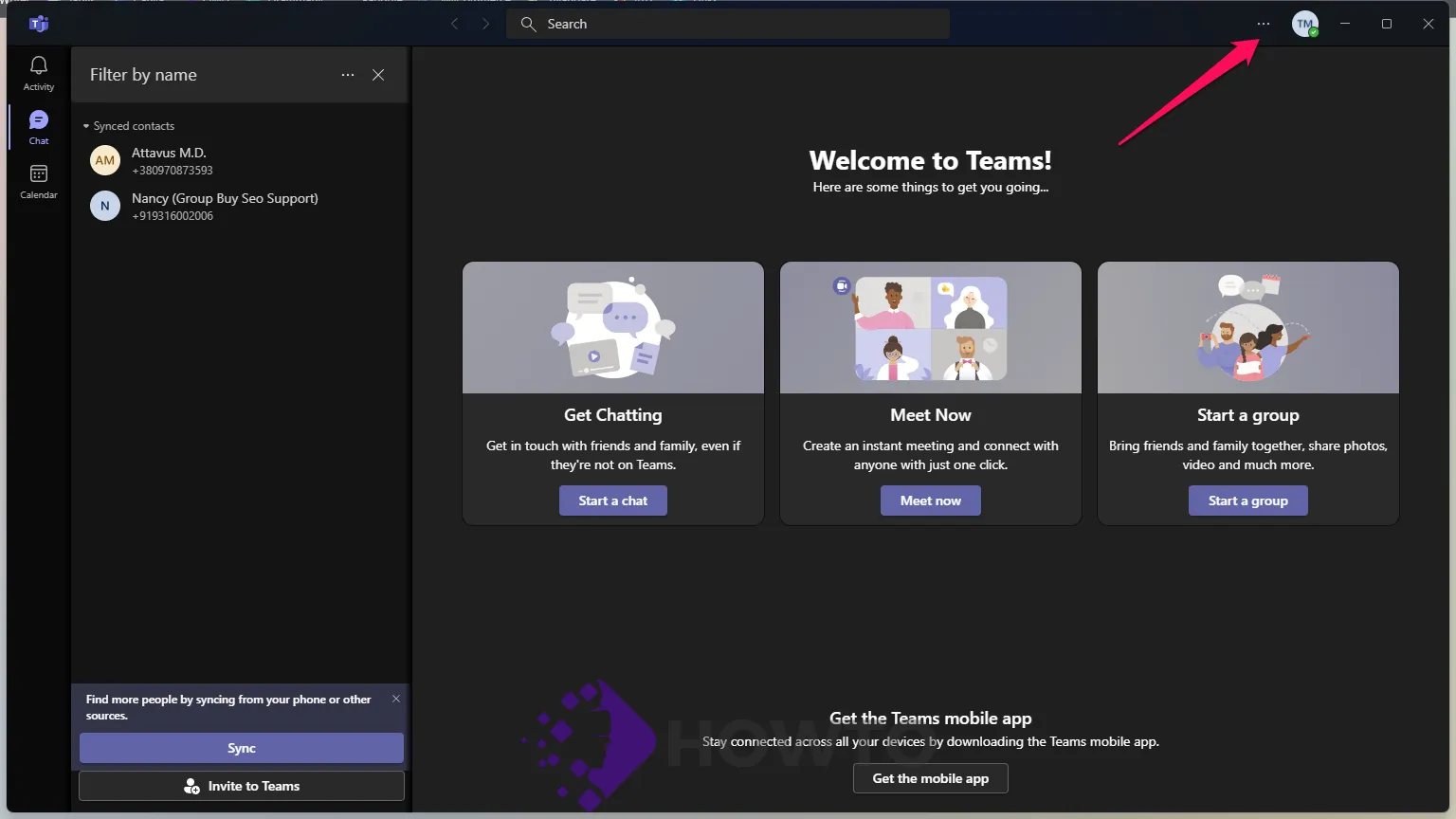Click the AM avatar of Attavus

click(x=105, y=160)
